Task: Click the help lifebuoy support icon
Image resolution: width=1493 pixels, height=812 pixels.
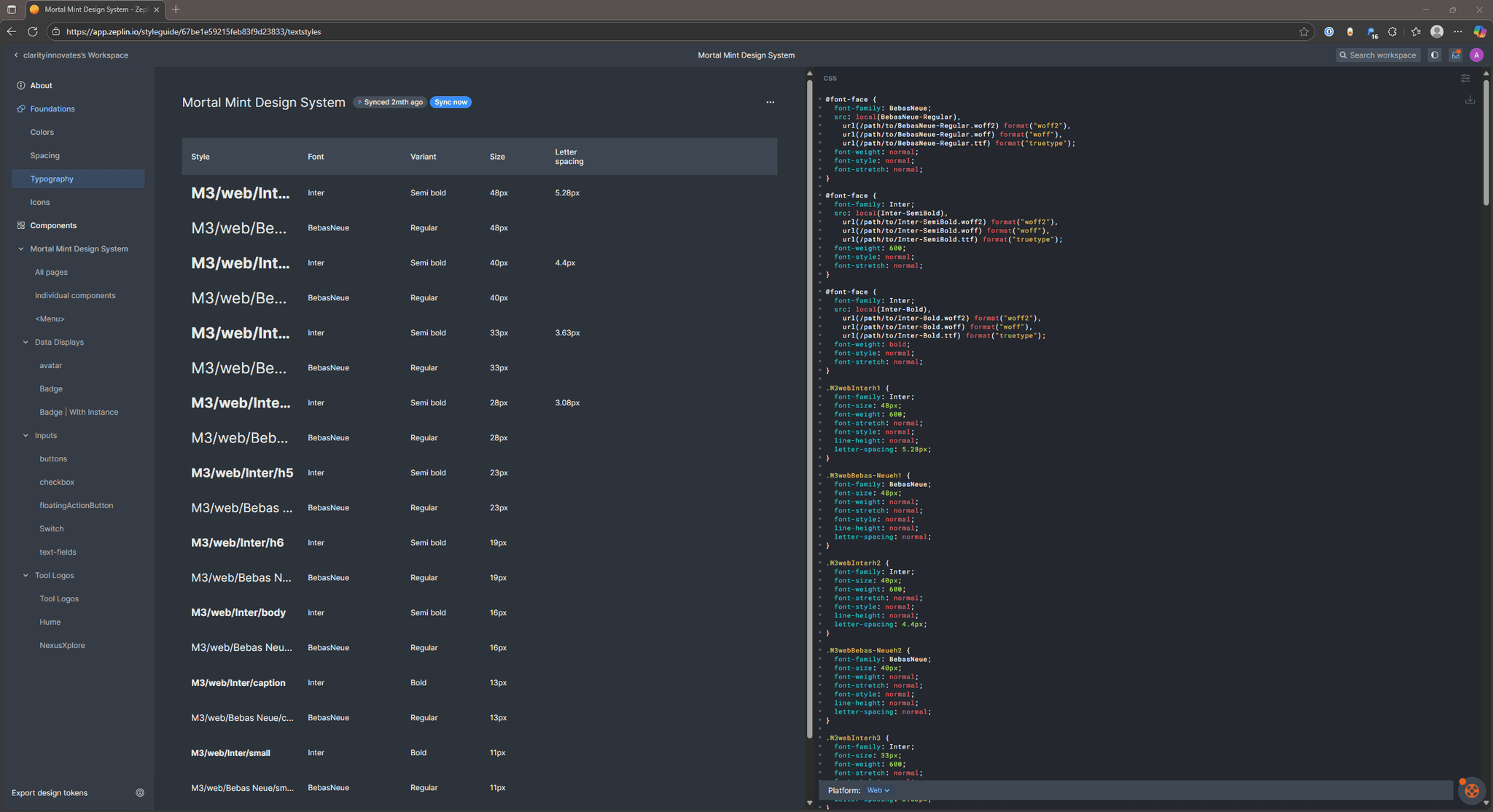Action: [x=1471, y=790]
